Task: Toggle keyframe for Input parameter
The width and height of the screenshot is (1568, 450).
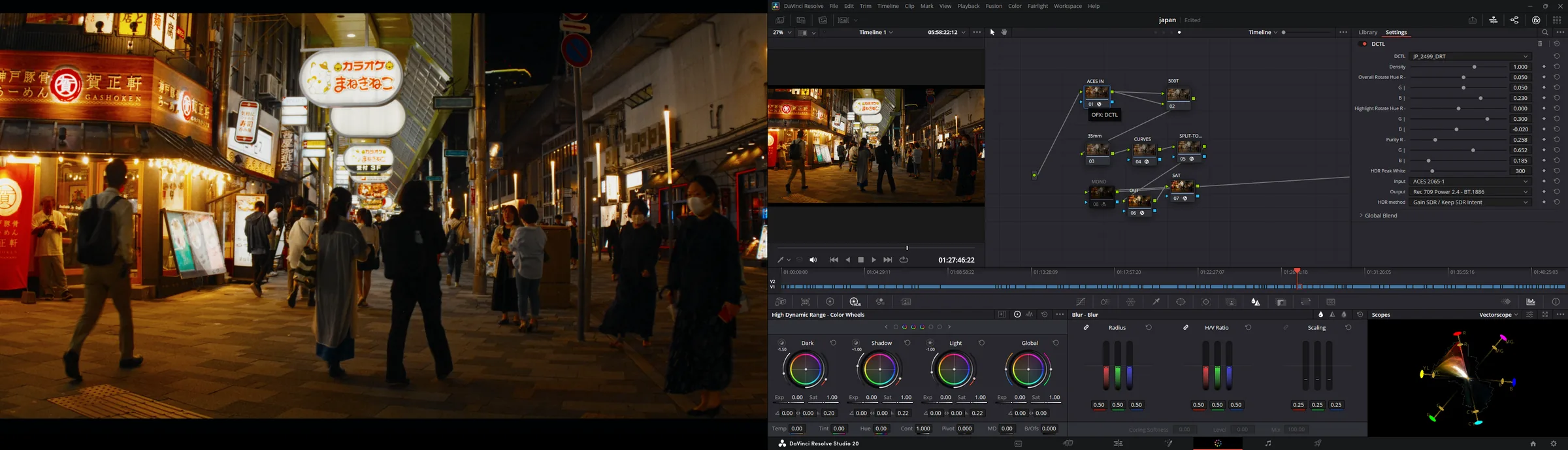Action: [x=1544, y=182]
